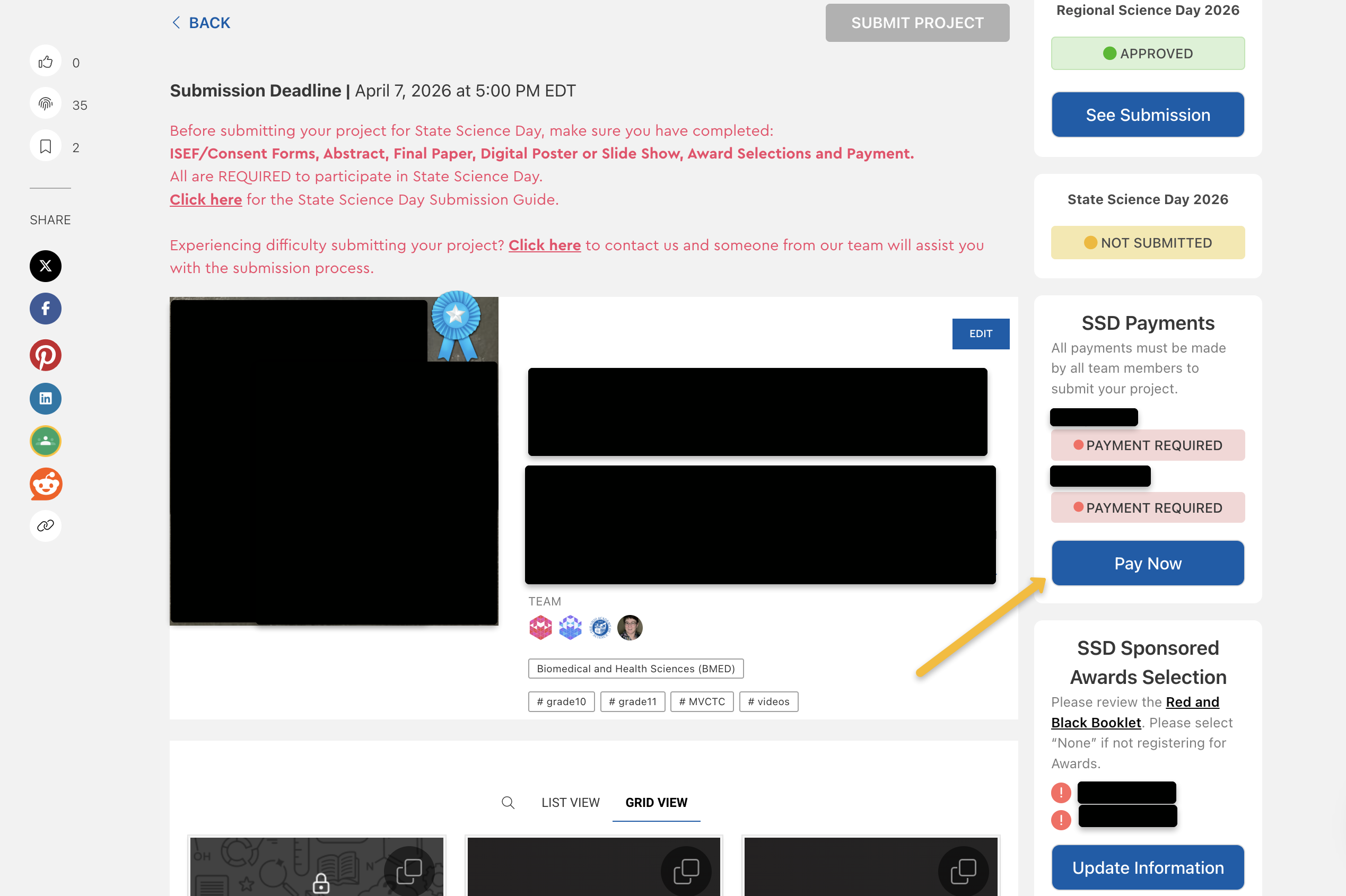Share project on Facebook
1346x896 pixels.
pyautogui.click(x=45, y=309)
